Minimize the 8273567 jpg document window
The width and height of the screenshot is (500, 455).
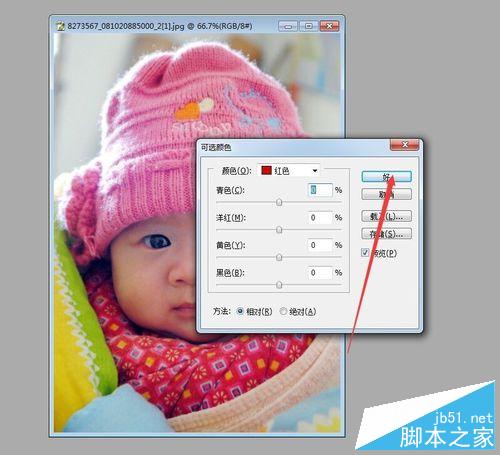click(288, 26)
